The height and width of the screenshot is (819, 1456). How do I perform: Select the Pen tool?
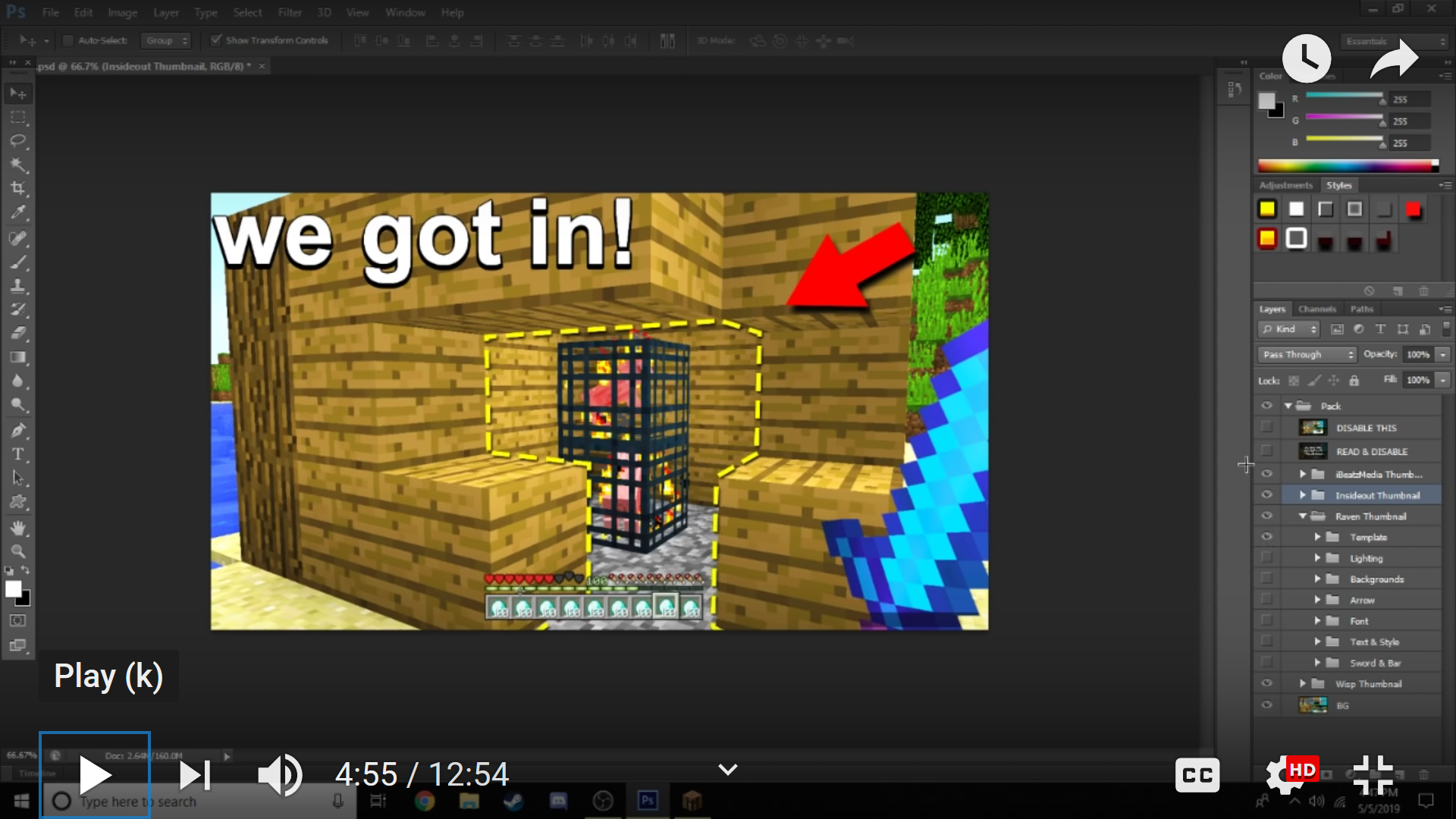18,431
